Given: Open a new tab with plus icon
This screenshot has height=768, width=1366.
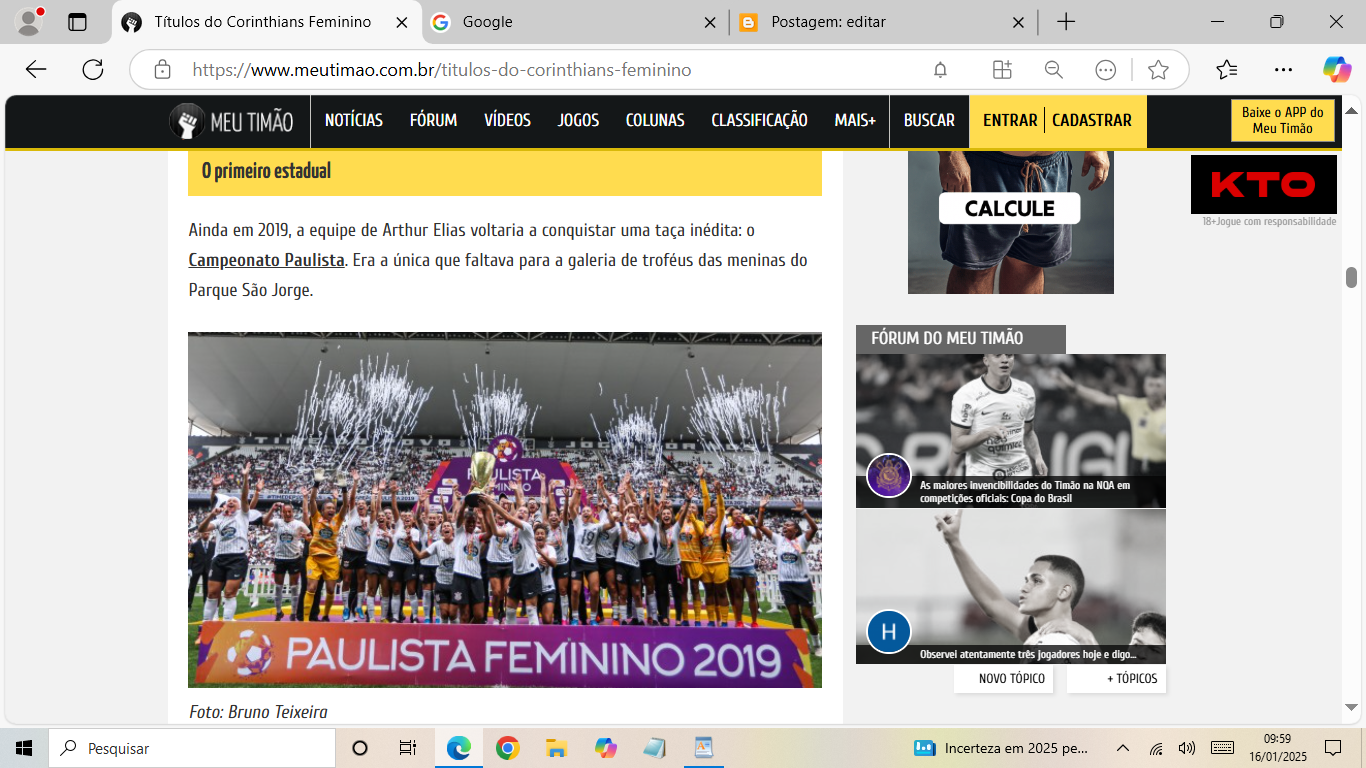Looking at the screenshot, I should tap(1066, 22).
